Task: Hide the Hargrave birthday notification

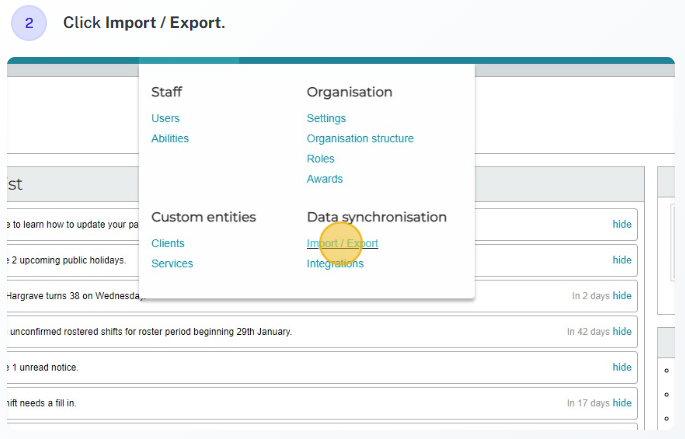Action: pyautogui.click(x=622, y=296)
